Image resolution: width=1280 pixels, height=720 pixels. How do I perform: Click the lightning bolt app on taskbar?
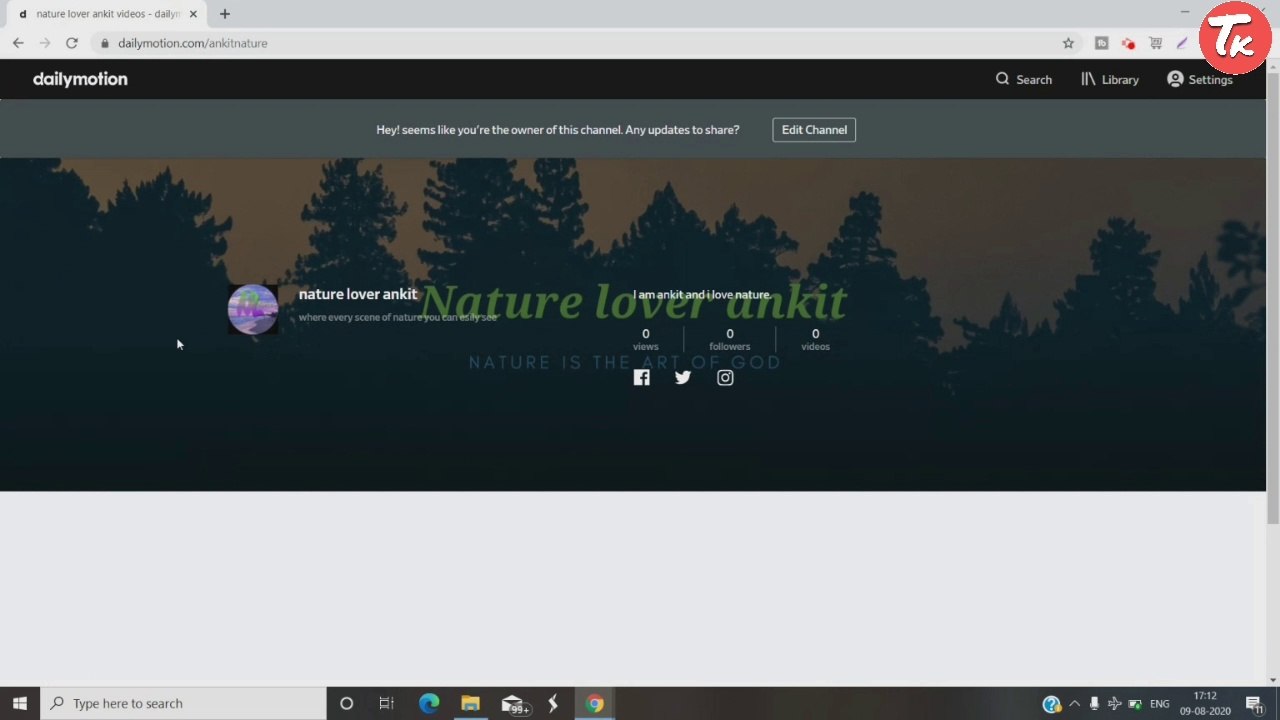(x=553, y=703)
